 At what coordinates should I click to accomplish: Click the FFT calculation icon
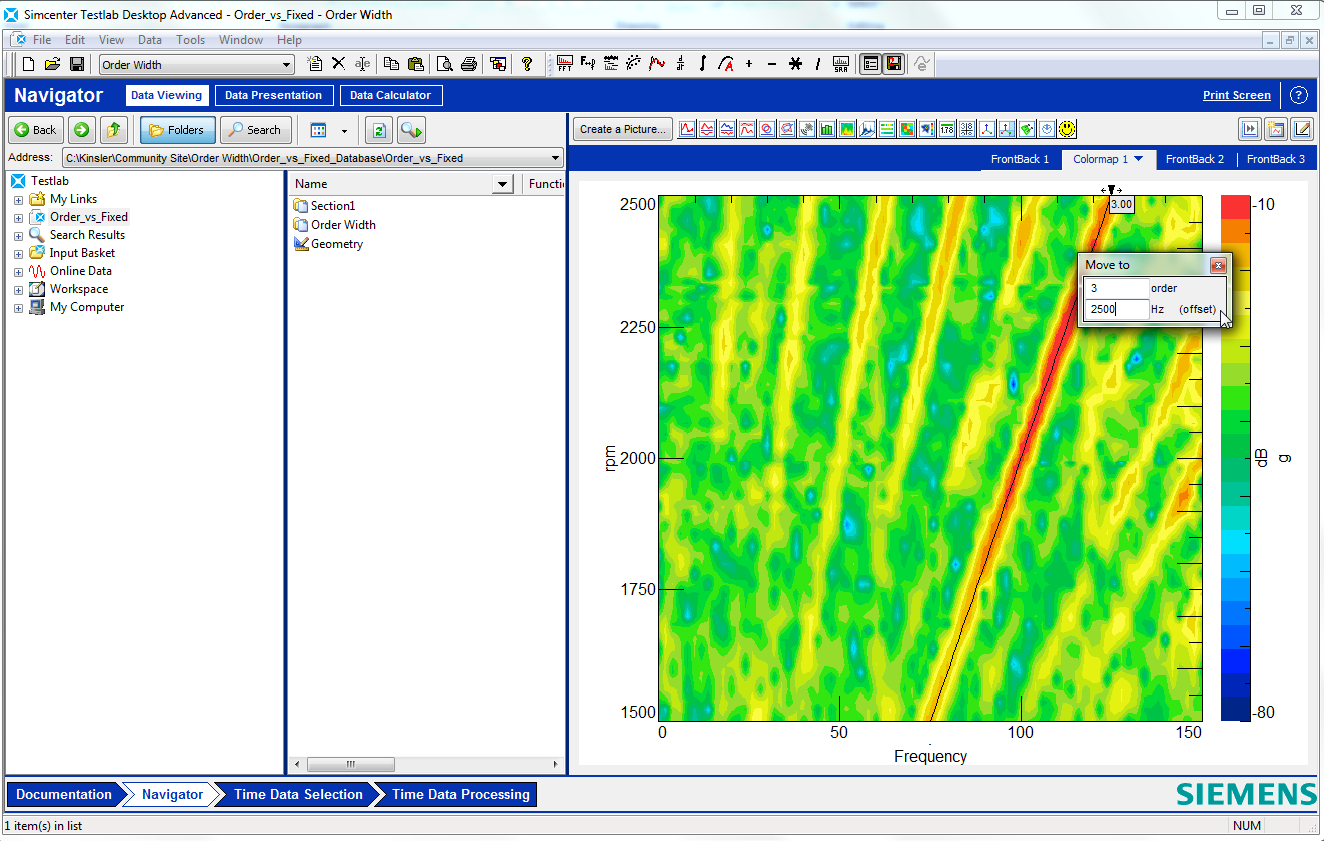pyautogui.click(x=565, y=63)
